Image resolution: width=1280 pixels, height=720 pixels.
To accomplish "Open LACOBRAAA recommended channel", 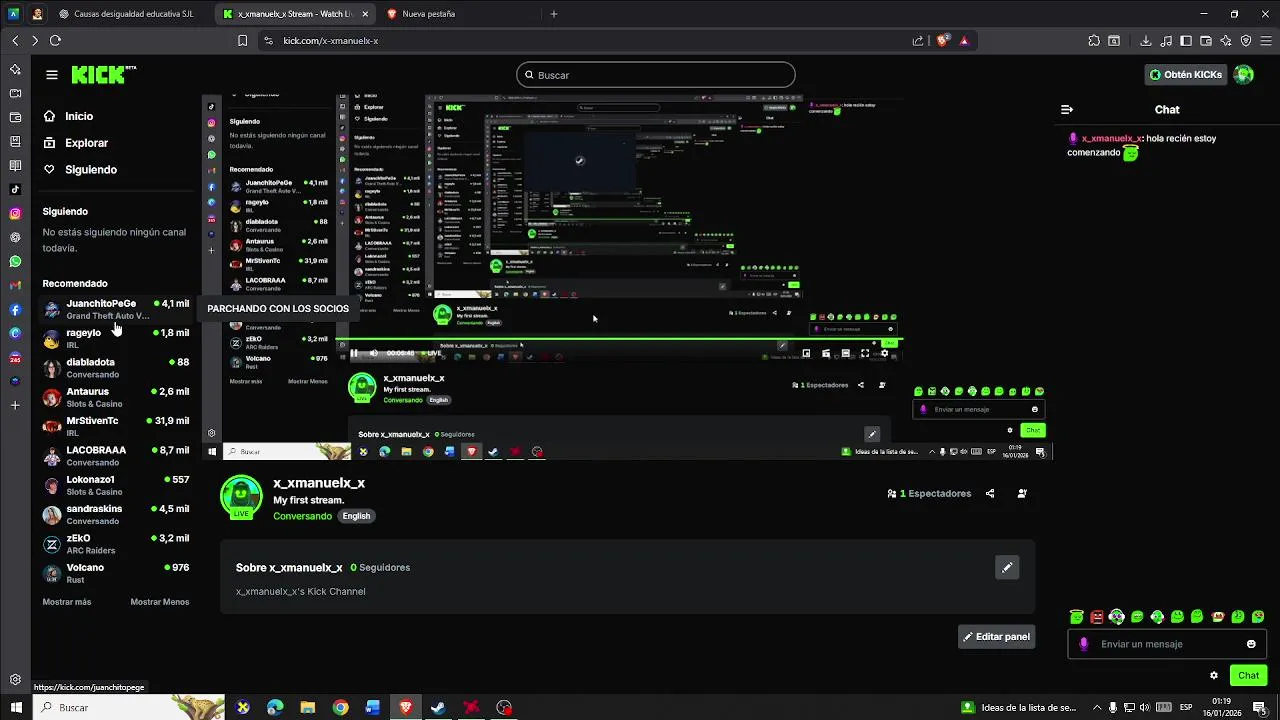I will pyautogui.click(x=116, y=456).
